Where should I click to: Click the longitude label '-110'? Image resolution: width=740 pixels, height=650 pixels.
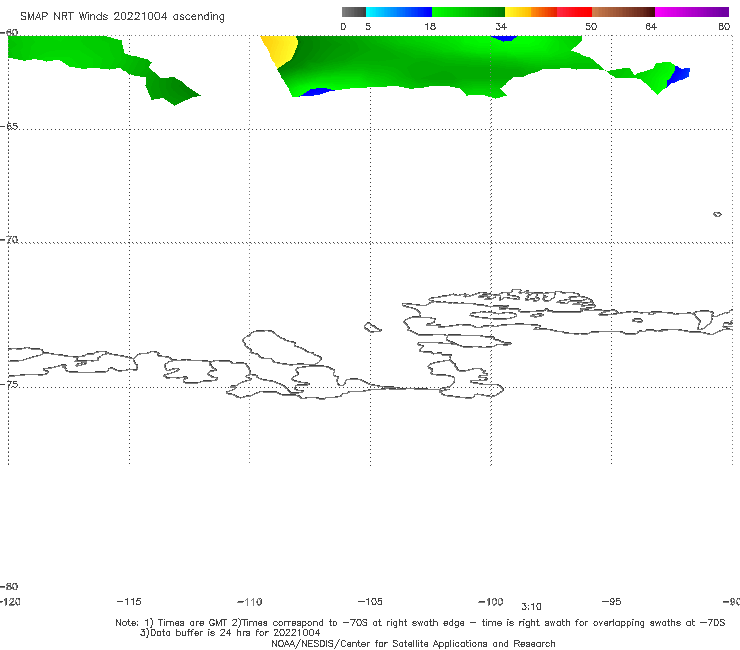pyautogui.click(x=250, y=602)
